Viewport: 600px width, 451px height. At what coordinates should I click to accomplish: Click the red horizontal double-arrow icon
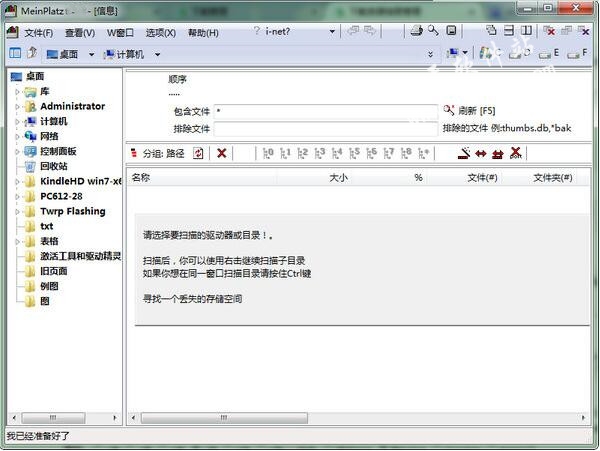[x=481, y=154]
